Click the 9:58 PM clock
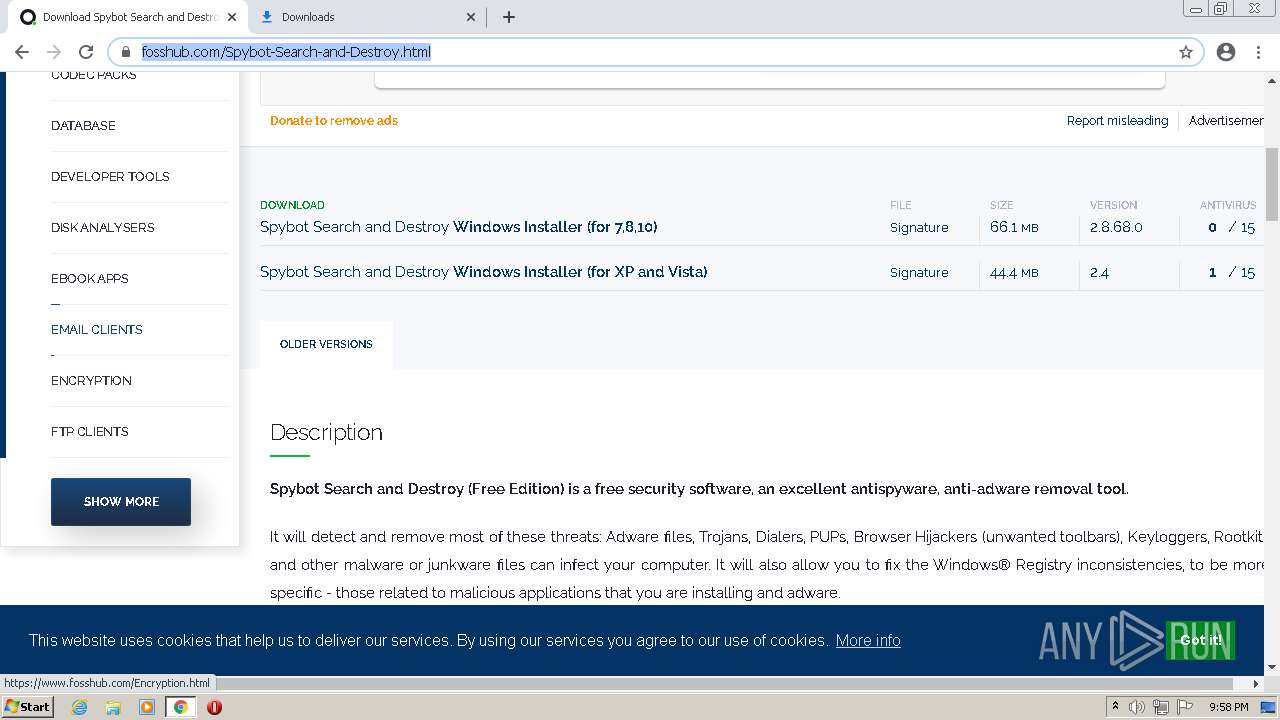The image size is (1280, 720). tap(1228, 707)
